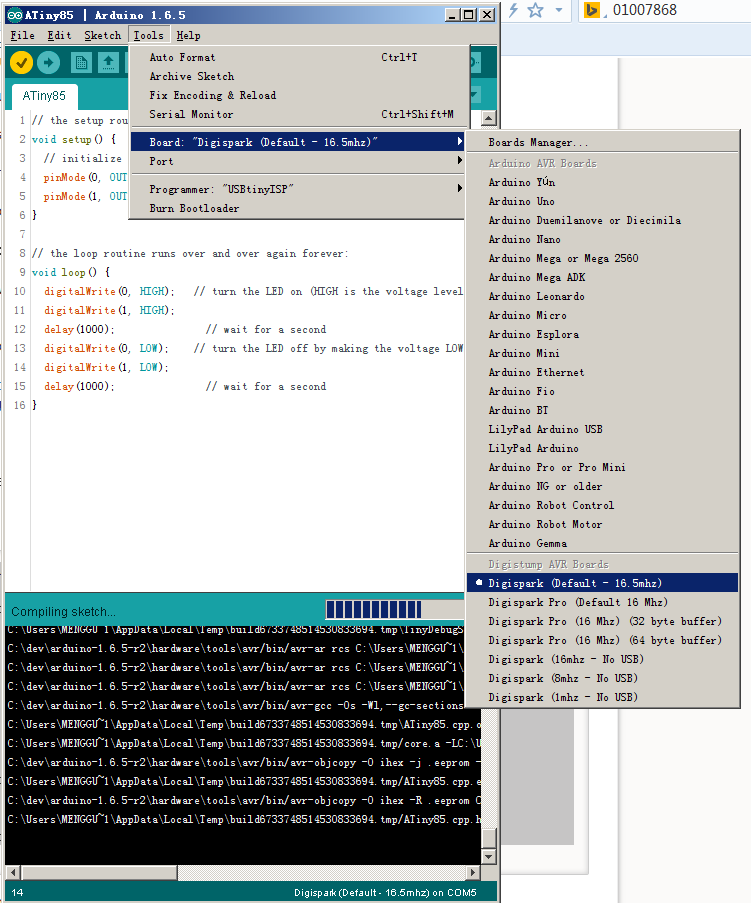Viewport: 751px width, 903px height.
Task: Choose LilyPad Arduino USB
Action: [x=602, y=429]
